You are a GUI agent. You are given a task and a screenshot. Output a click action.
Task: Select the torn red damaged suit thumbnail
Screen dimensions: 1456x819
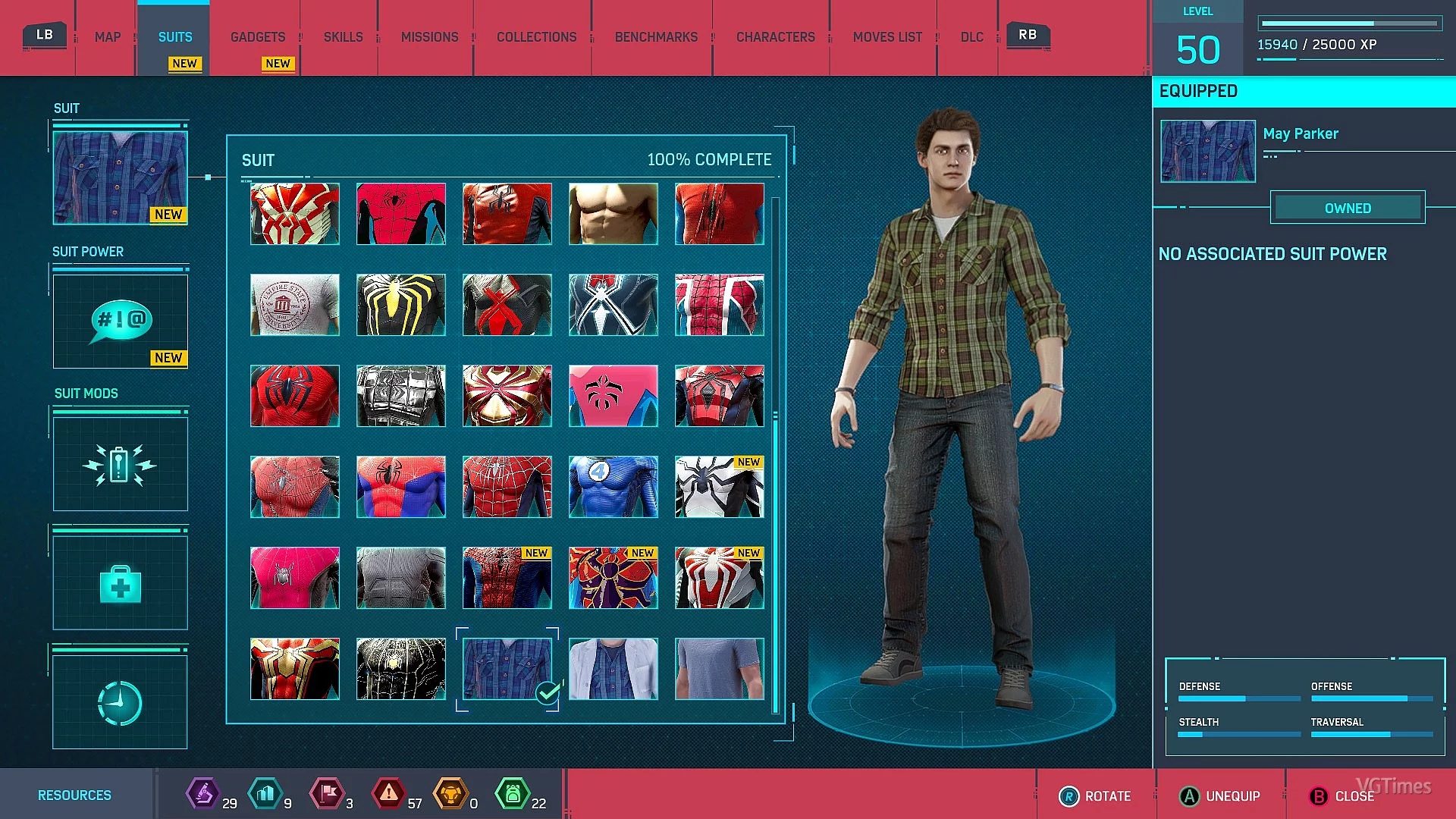click(x=720, y=214)
